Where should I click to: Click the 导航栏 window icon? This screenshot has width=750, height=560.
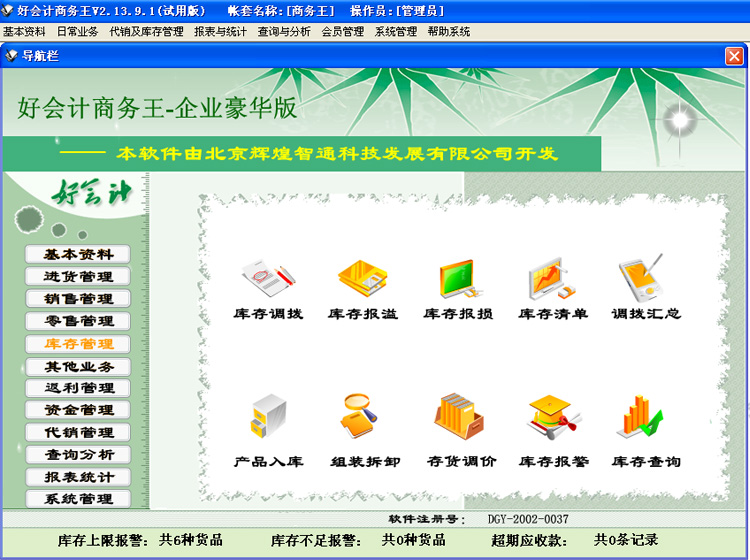pos(11,55)
